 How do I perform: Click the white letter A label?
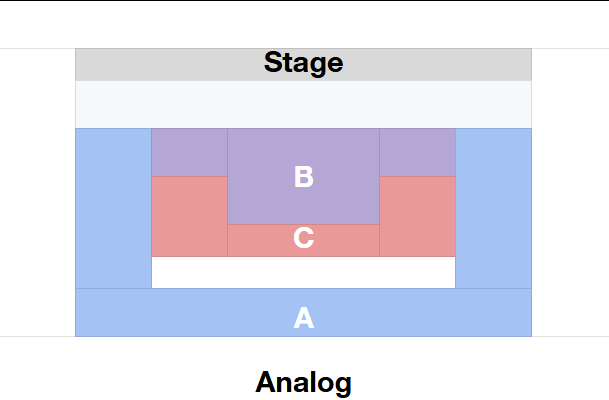(304, 318)
